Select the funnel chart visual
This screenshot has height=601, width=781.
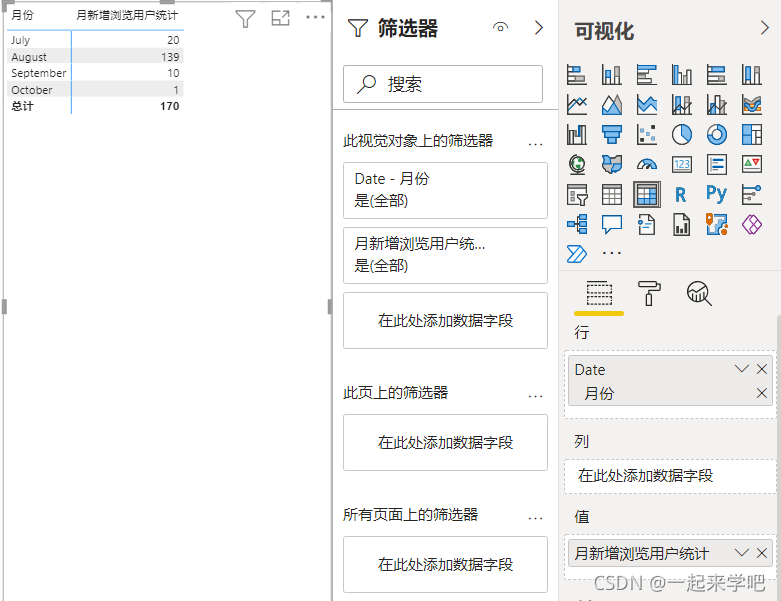tap(612, 134)
